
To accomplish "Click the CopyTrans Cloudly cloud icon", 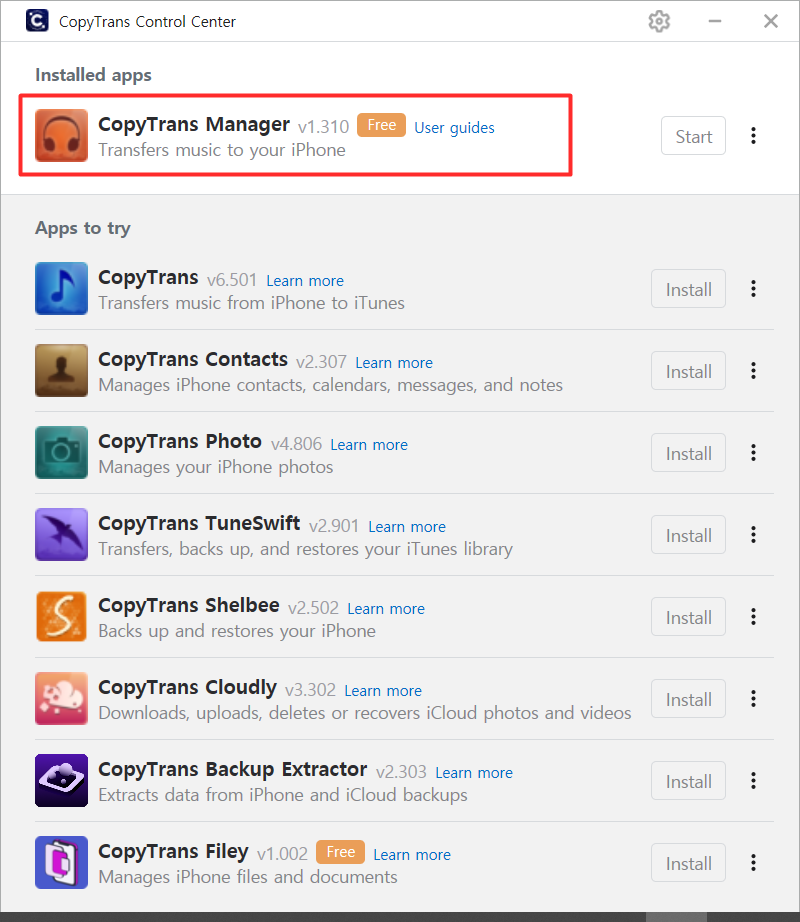I will point(61,699).
